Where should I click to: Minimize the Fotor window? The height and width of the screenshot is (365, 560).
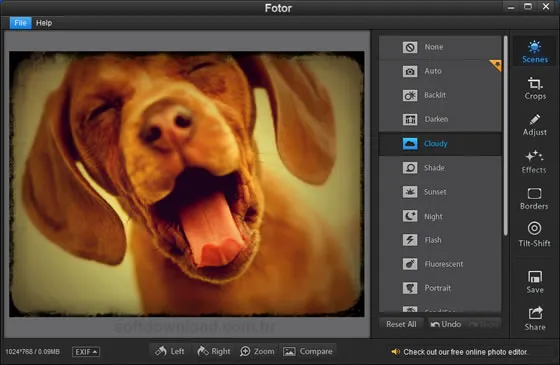point(511,7)
